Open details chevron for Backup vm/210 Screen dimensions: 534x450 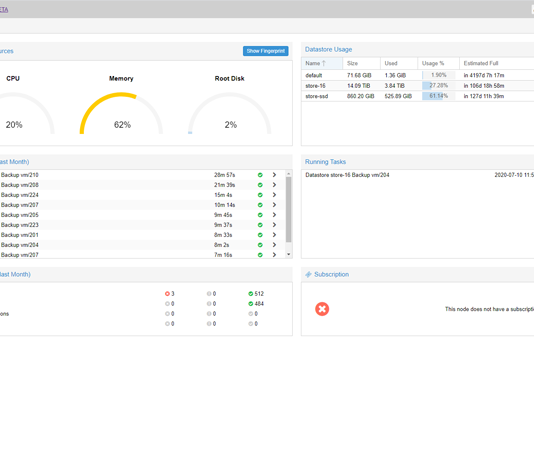click(x=274, y=175)
